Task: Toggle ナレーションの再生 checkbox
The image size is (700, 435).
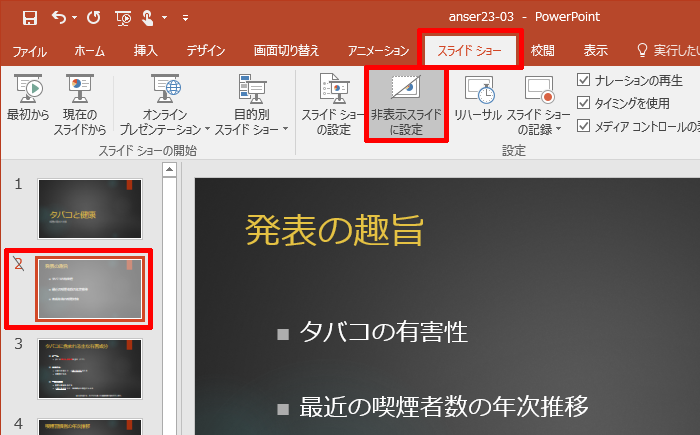Action: pos(583,80)
